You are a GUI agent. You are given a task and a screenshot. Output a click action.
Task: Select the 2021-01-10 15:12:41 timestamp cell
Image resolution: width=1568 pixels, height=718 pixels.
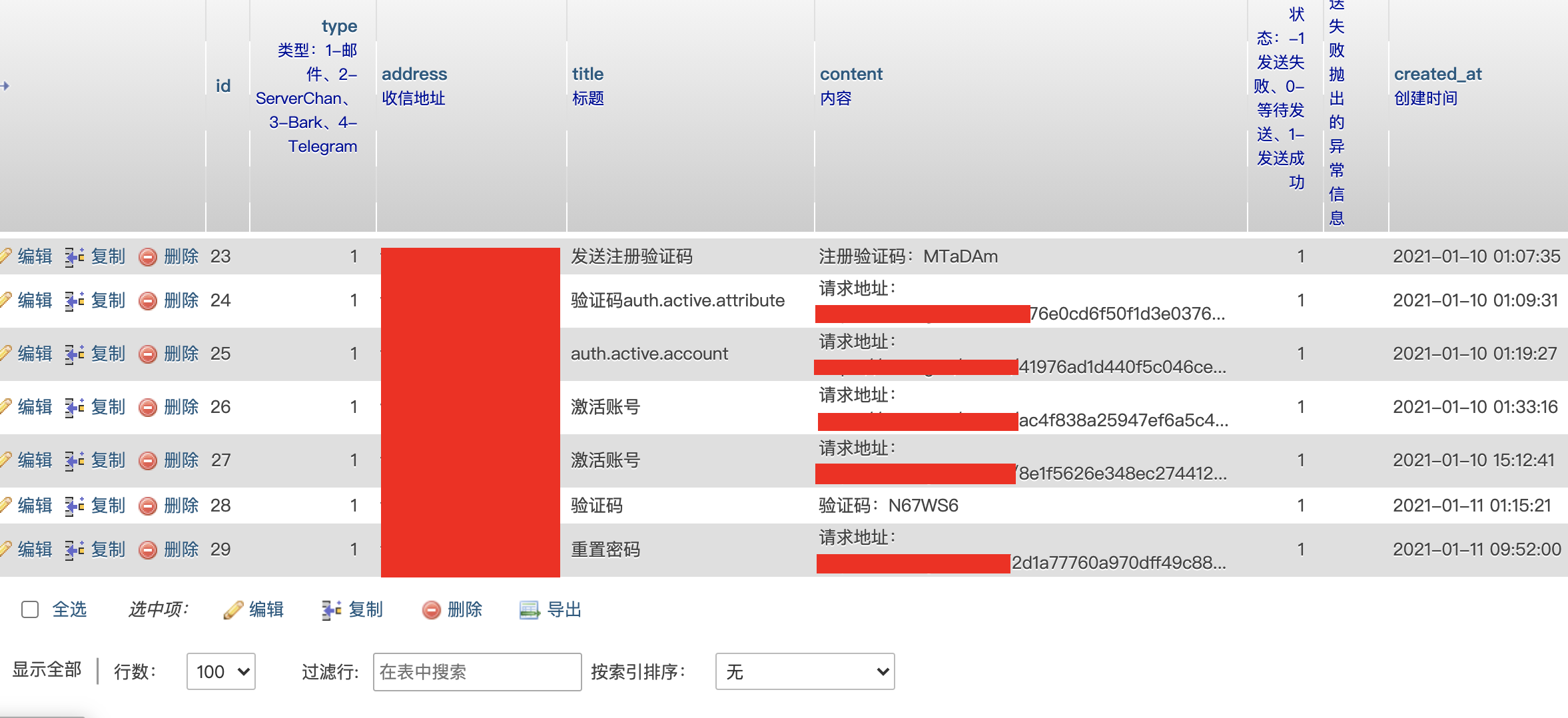click(x=1473, y=460)
